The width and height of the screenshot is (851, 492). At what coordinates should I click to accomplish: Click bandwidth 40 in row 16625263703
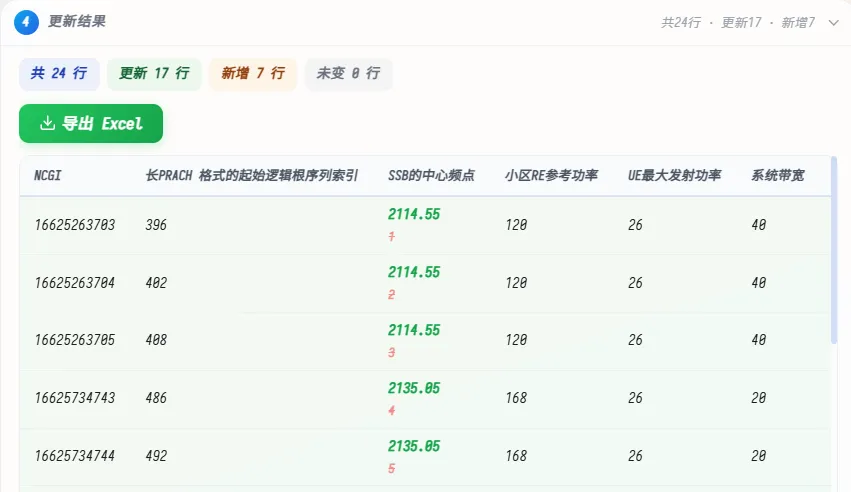759,225
